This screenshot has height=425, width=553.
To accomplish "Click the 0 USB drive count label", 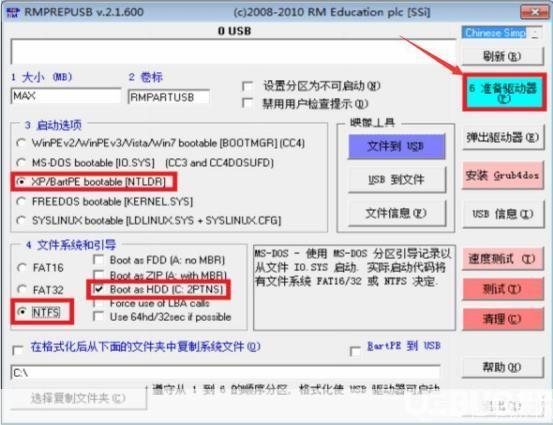I will 235,31.
